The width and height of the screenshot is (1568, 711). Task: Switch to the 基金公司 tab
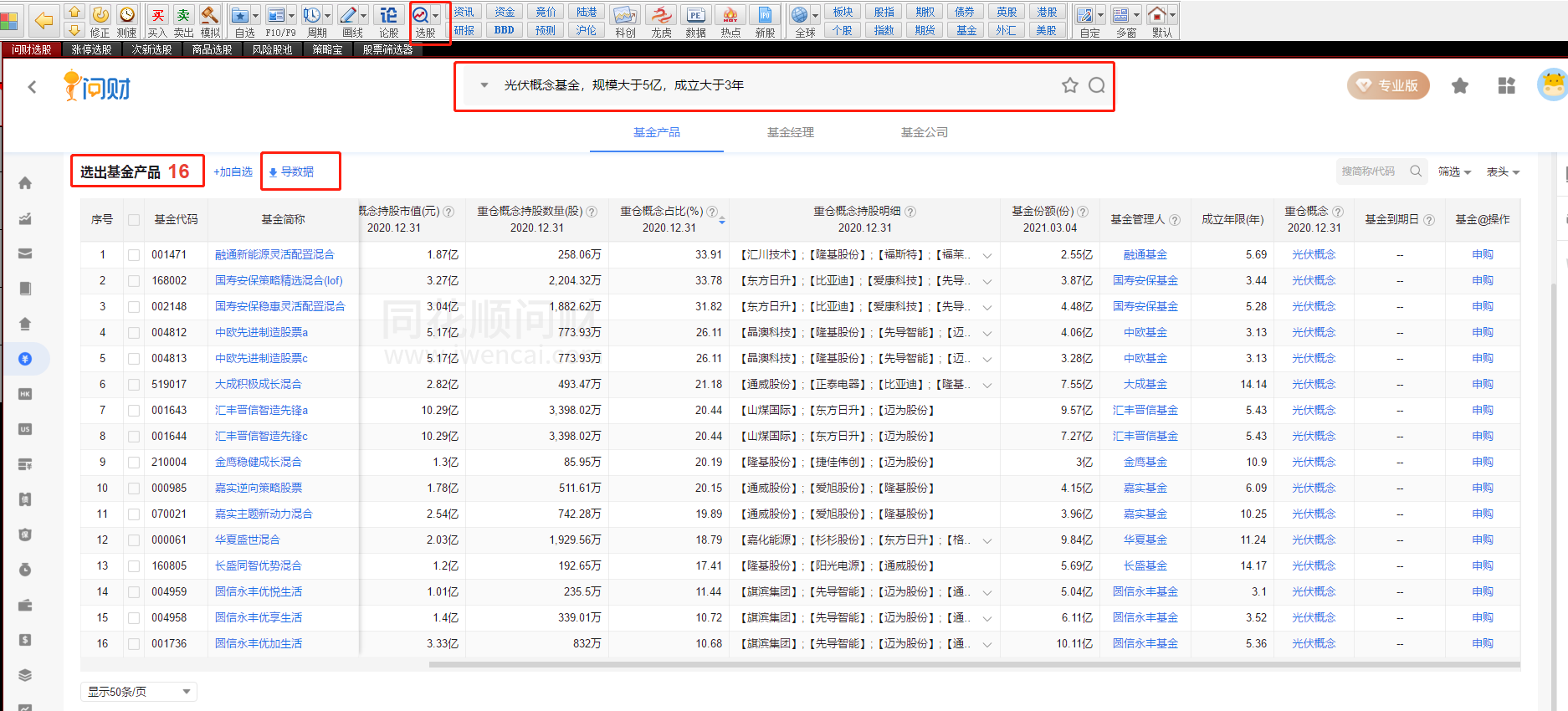[x=925, y=132]
